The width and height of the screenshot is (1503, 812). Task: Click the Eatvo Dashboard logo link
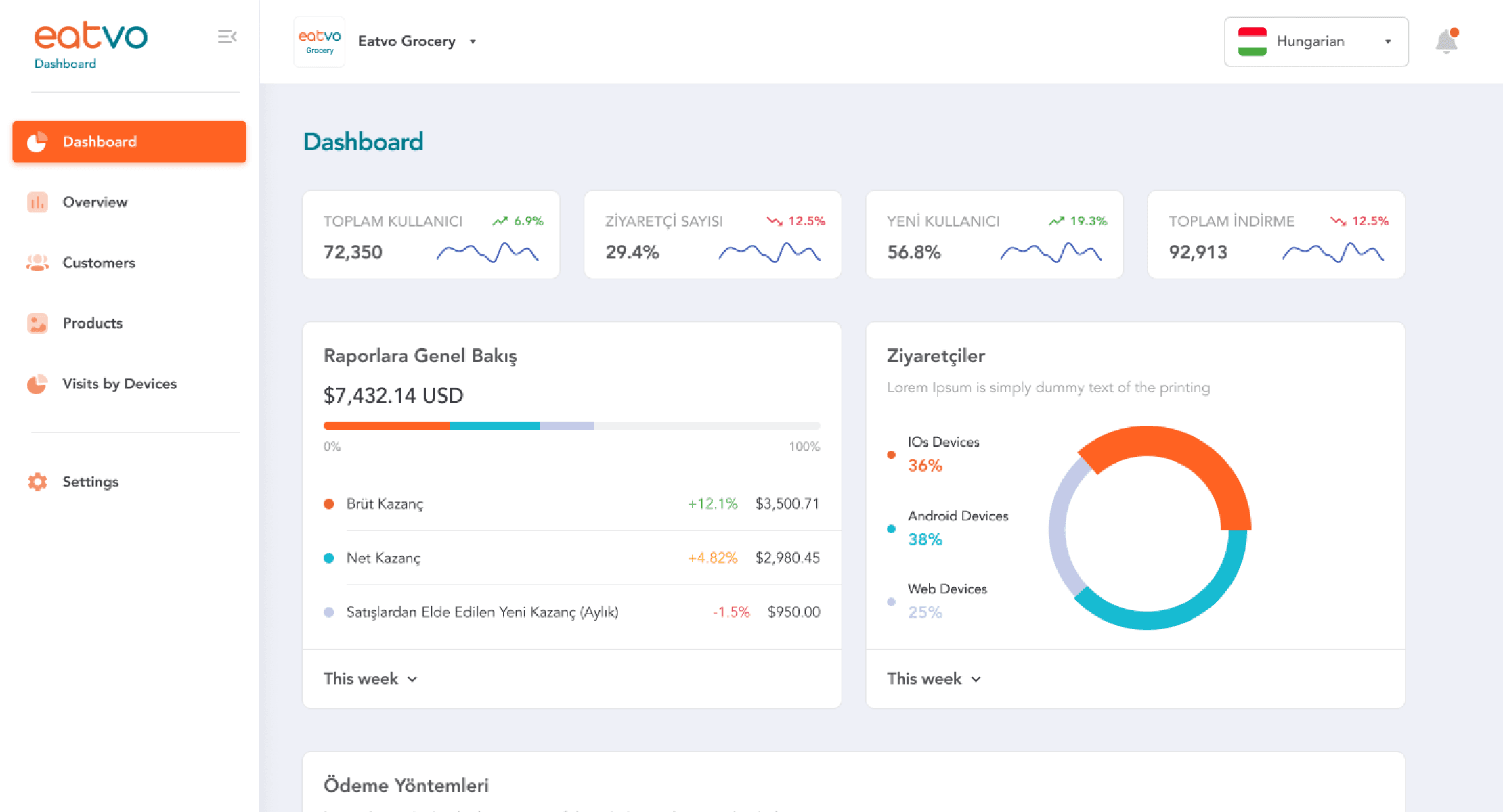pyautogui.click(x=91, y=43)
